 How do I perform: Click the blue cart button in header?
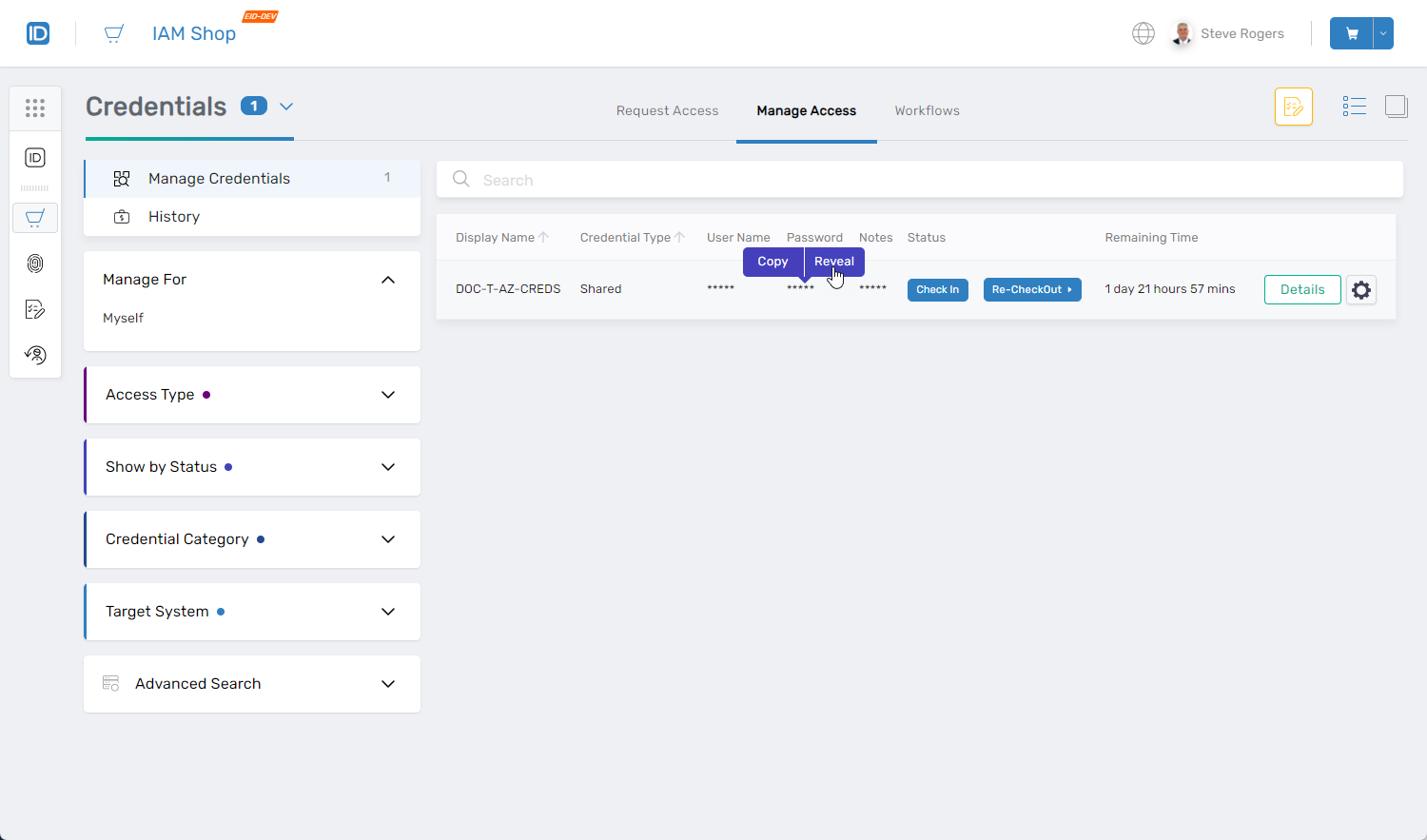click(x=1351, y=33)
